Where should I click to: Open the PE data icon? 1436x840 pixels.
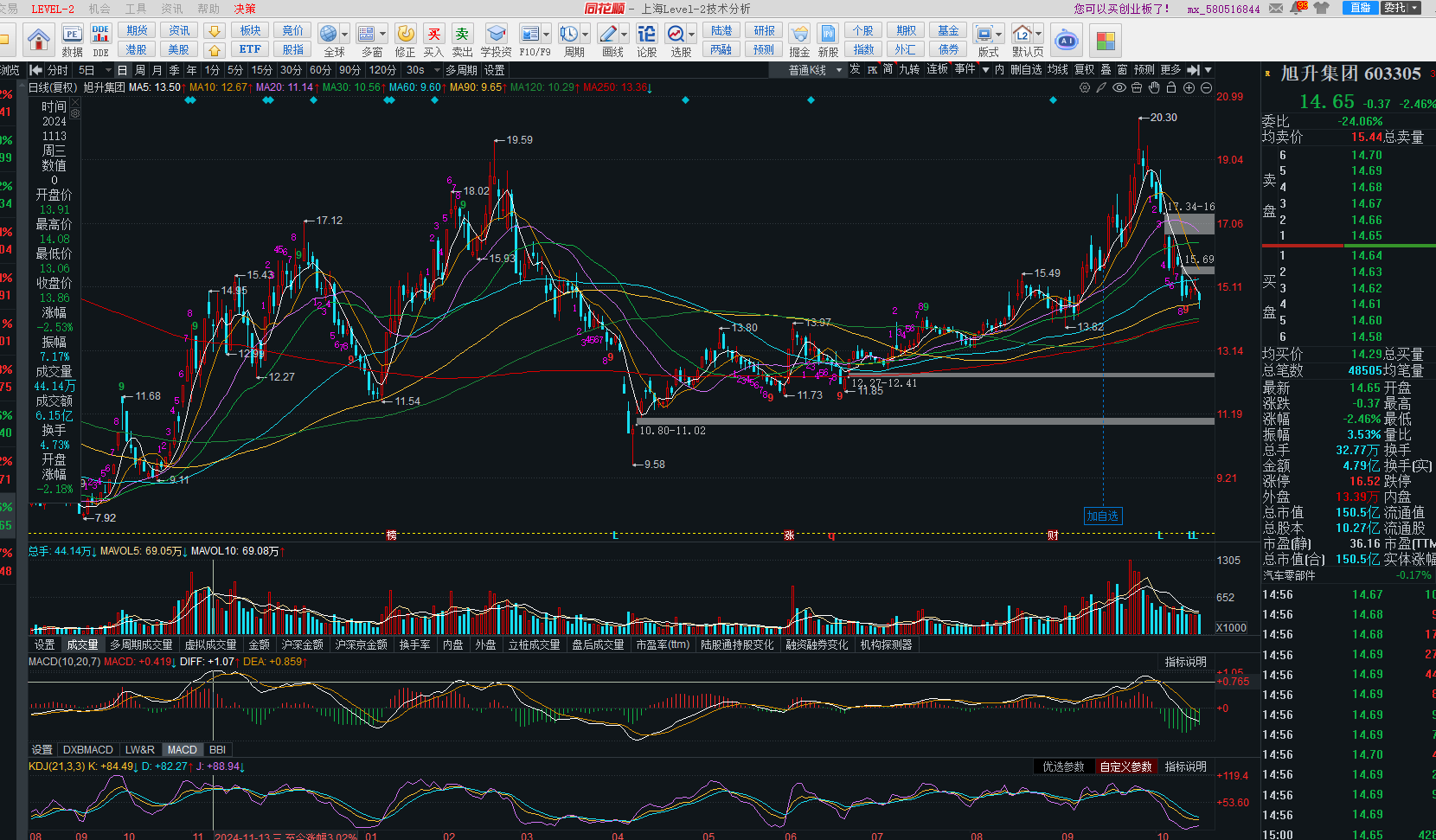click(x=73, y=35)
